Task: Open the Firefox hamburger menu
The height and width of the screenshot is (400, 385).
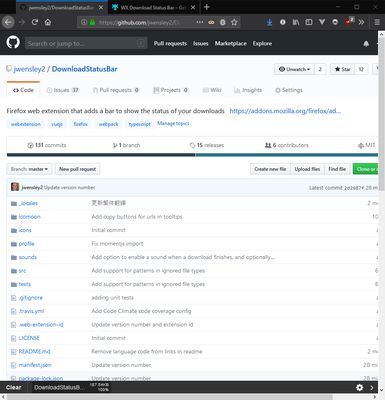Action: [377, 22]
